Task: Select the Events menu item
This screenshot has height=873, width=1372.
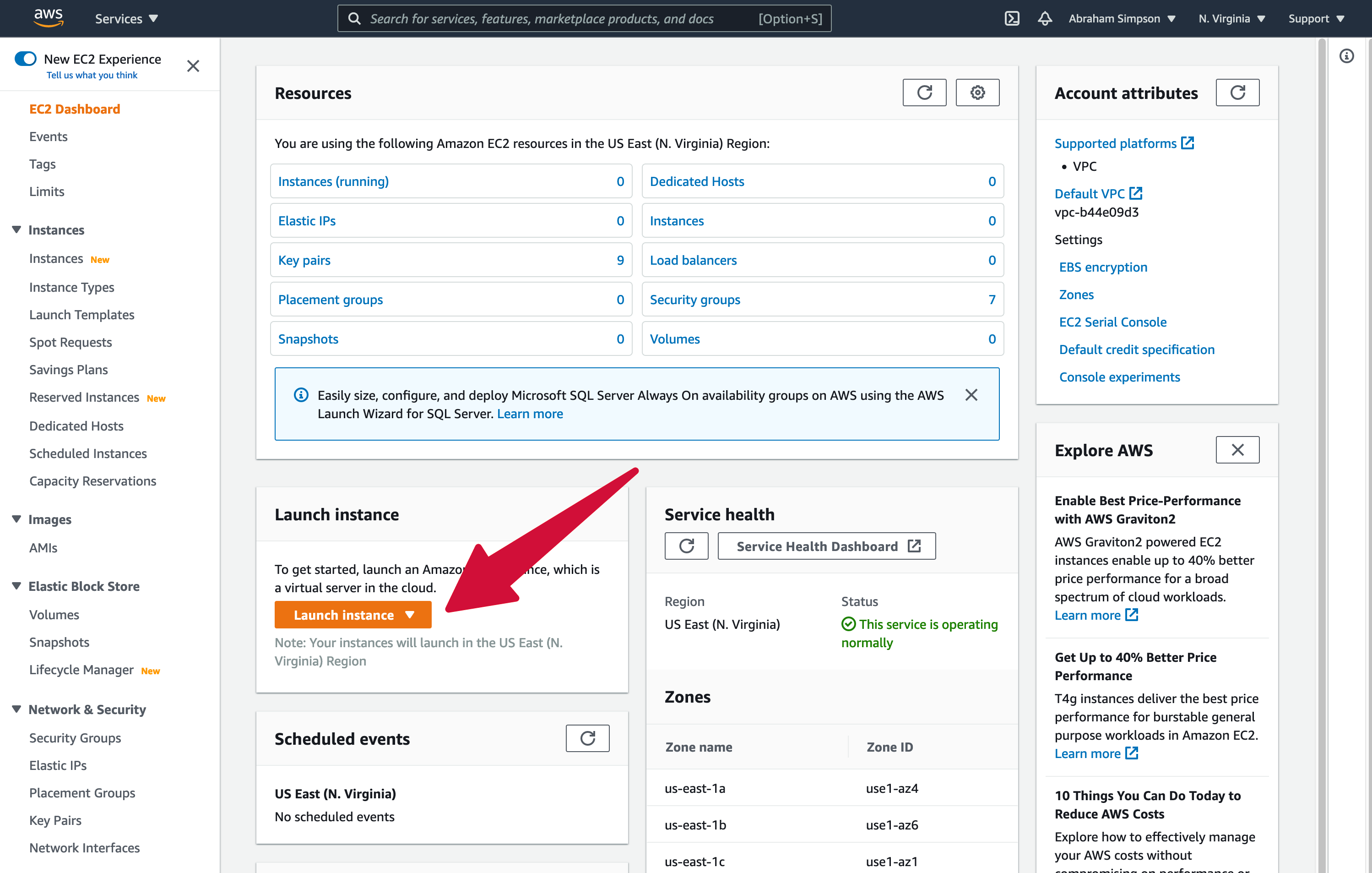Action: 48,135
